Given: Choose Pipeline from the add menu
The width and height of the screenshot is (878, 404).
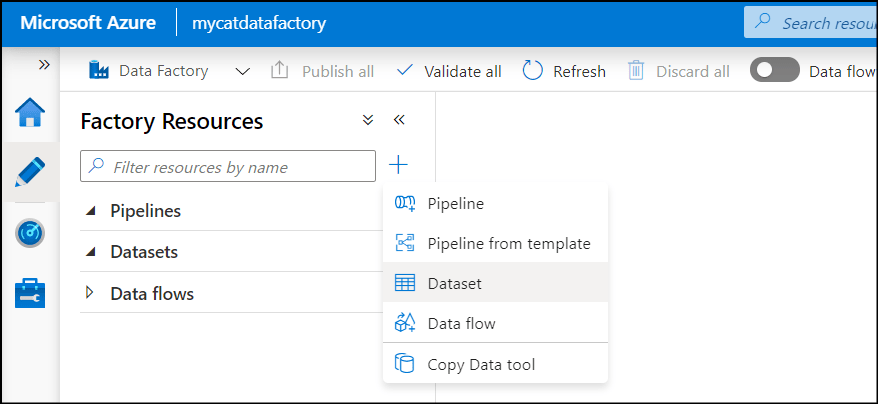Looking at the screenshot, I should click(495, 203).
